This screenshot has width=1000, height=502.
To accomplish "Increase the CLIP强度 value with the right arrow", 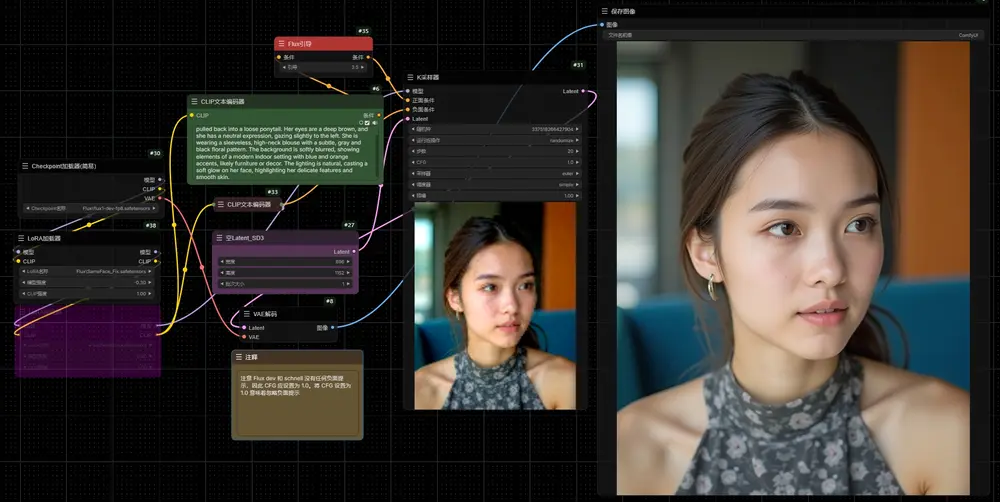I will (151, 293).
